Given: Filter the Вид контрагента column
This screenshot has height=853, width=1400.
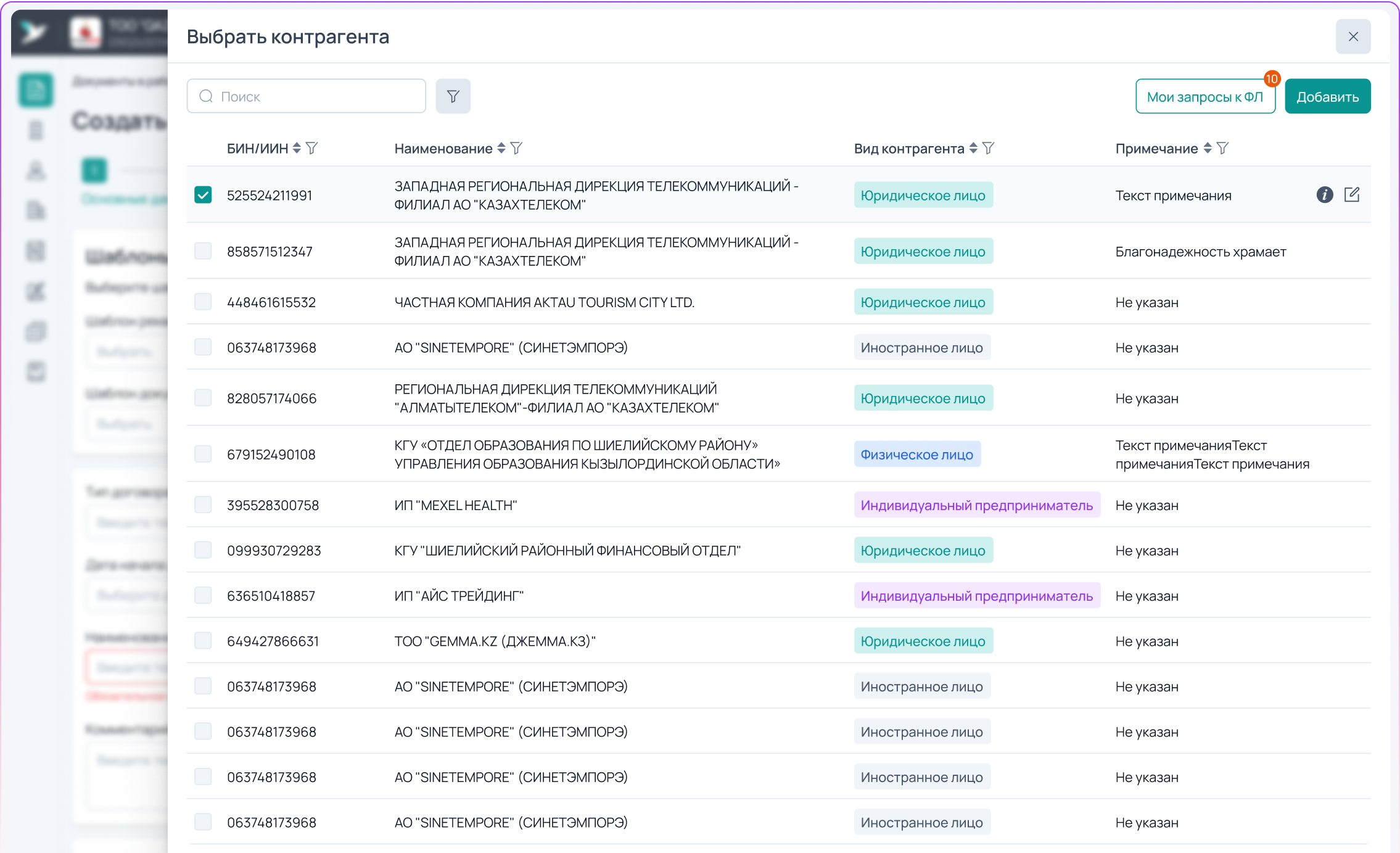Looking at the screenshot, I should (x=989, y=148).
